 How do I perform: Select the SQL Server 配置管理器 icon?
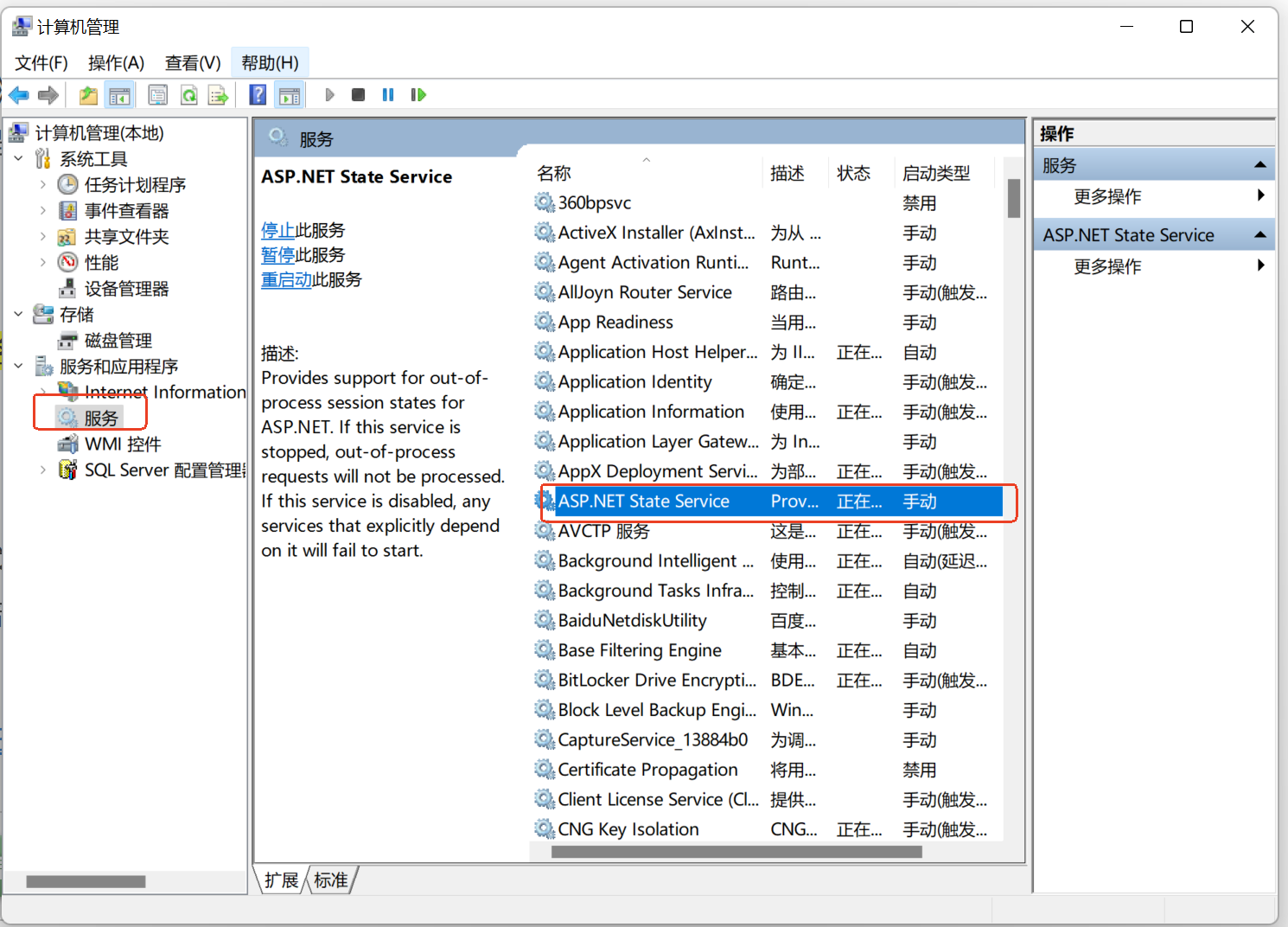coord(67,470)
